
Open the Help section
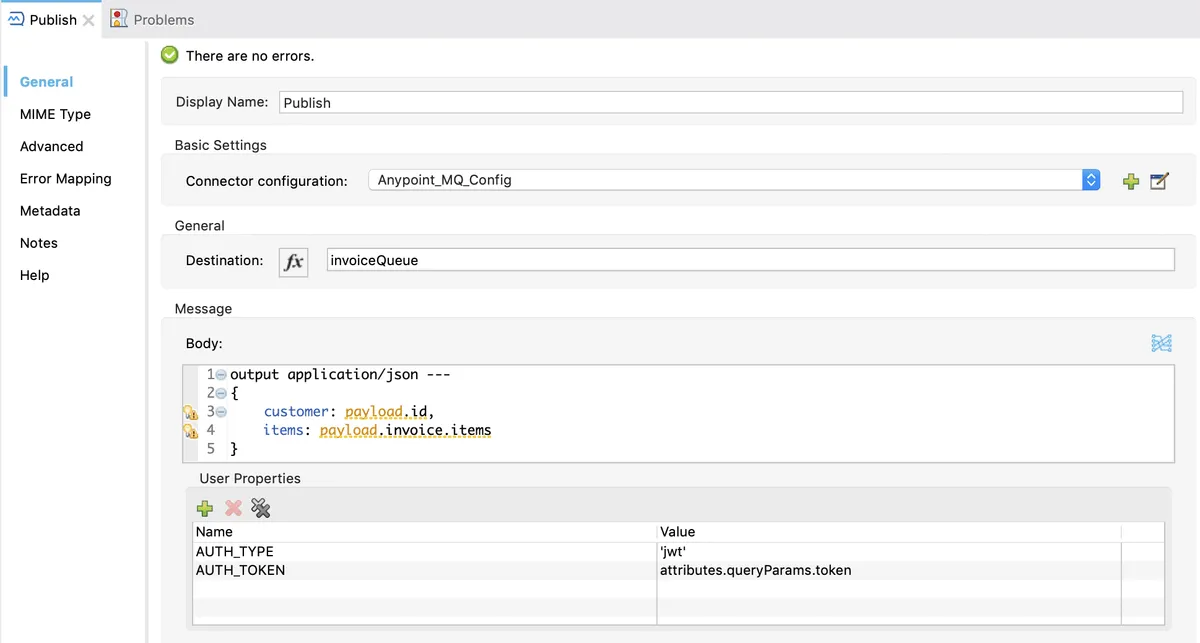(34, 275)
